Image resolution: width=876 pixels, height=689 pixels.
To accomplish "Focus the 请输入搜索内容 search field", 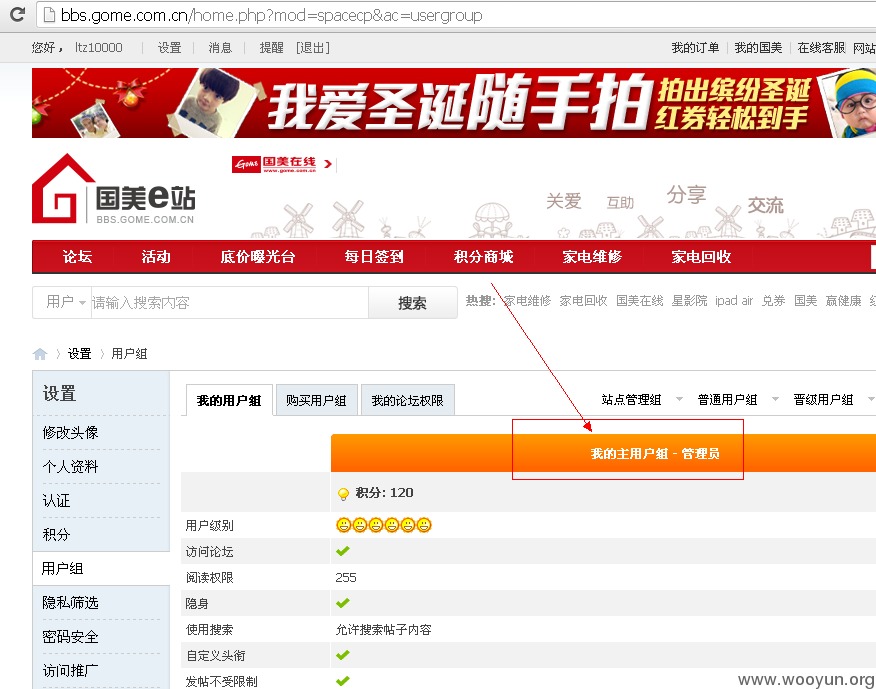I will [229, 302].
